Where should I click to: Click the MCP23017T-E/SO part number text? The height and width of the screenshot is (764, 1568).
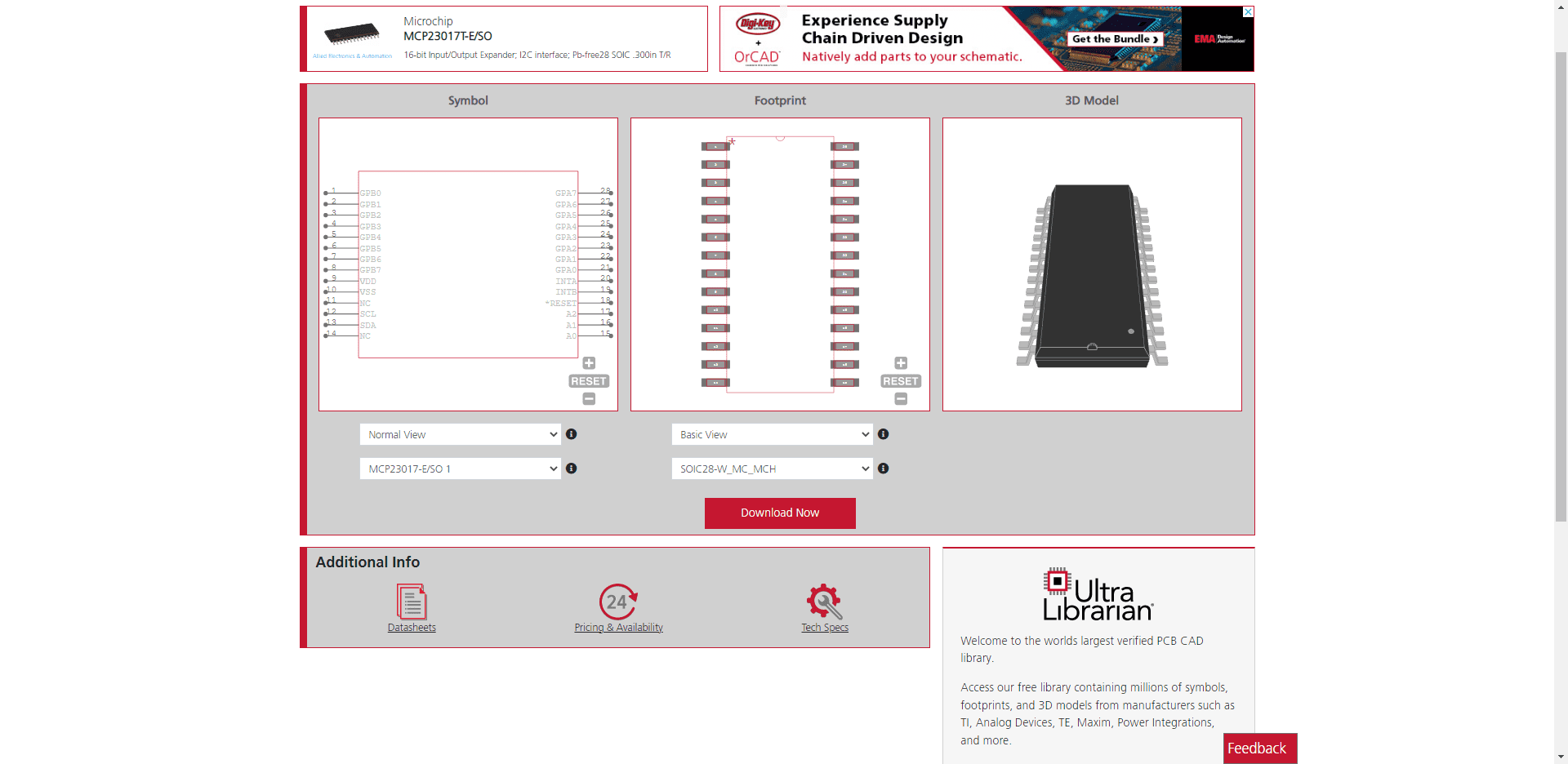(448, 36)
